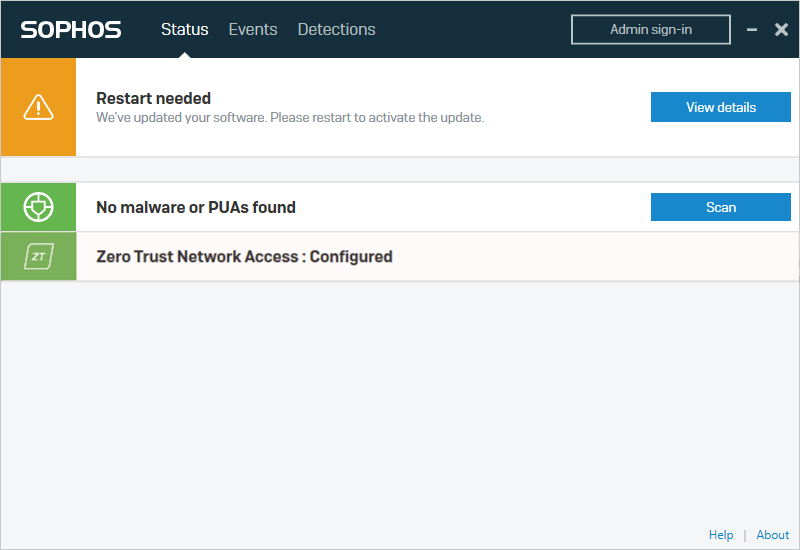The image size is (800, 550).
Task: Go to the Detections tab
Action: [x=336, y=29]
